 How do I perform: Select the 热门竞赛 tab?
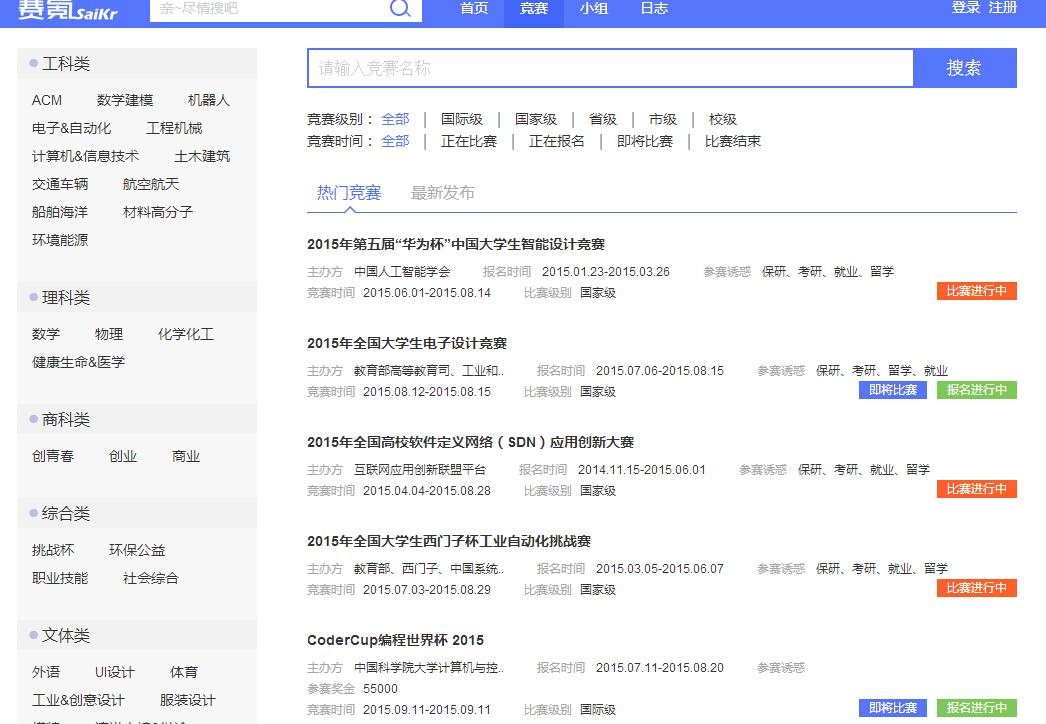347,193
